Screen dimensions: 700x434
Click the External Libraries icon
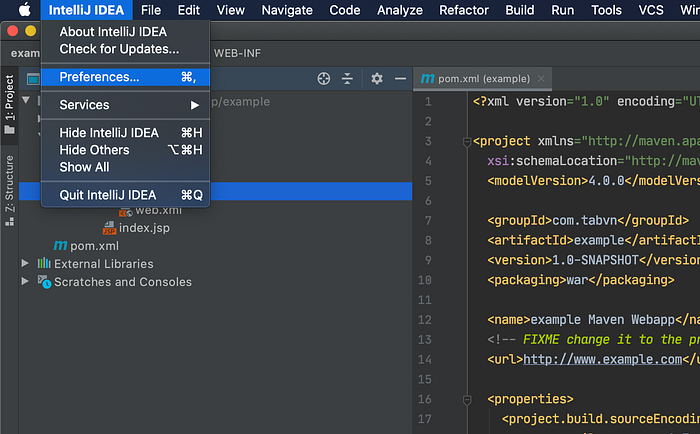coord(44,264)
